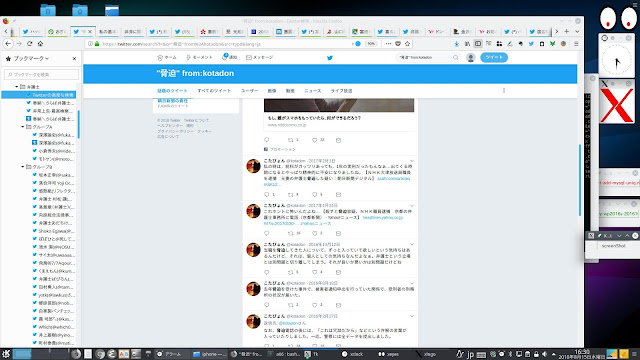640x360 pixels.
Task: Close the bookmarks sidebar
Action: (x=74, y=59)
